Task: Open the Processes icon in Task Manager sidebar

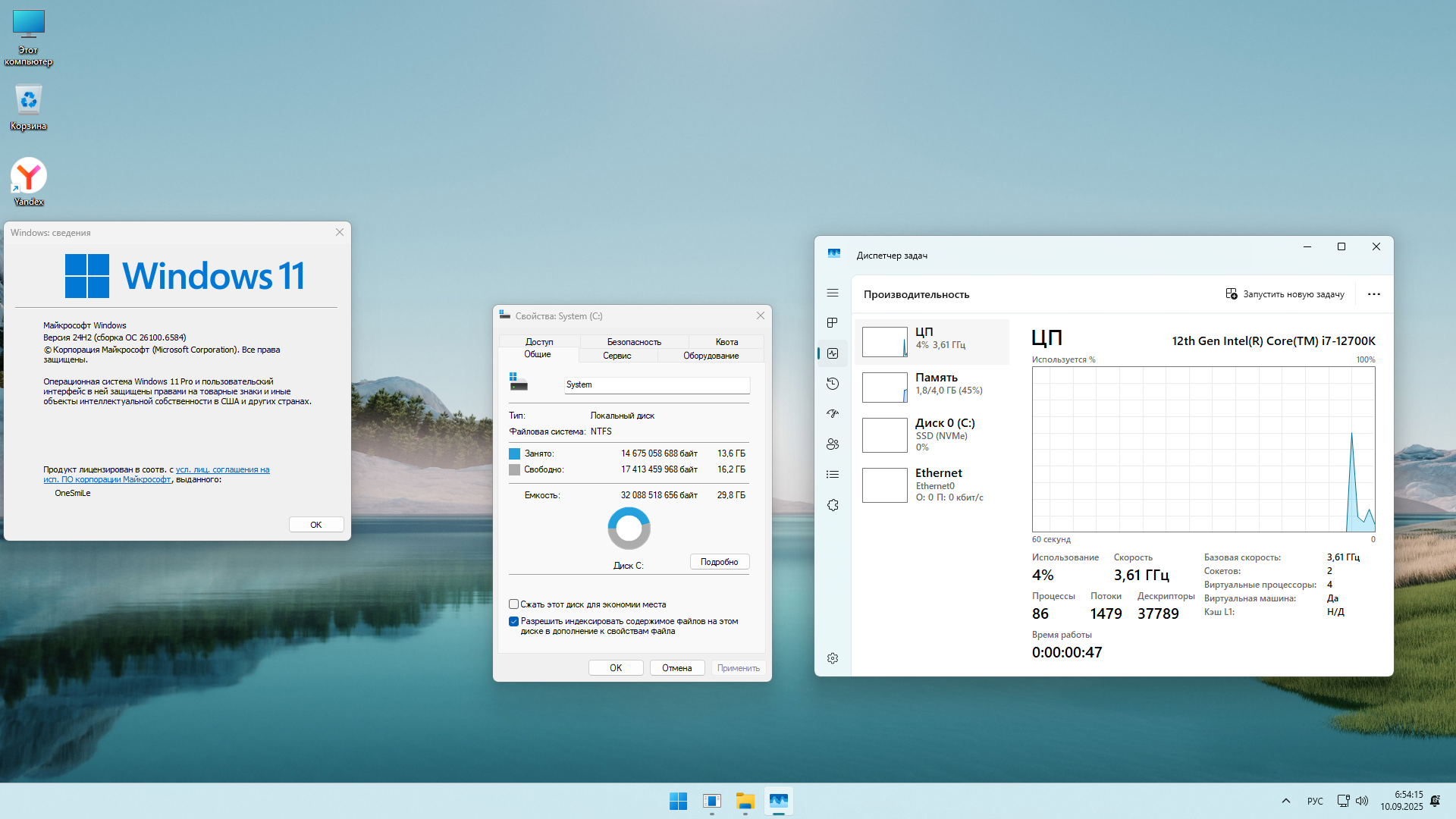Action: pyautogui.click(x=833, y=323)
